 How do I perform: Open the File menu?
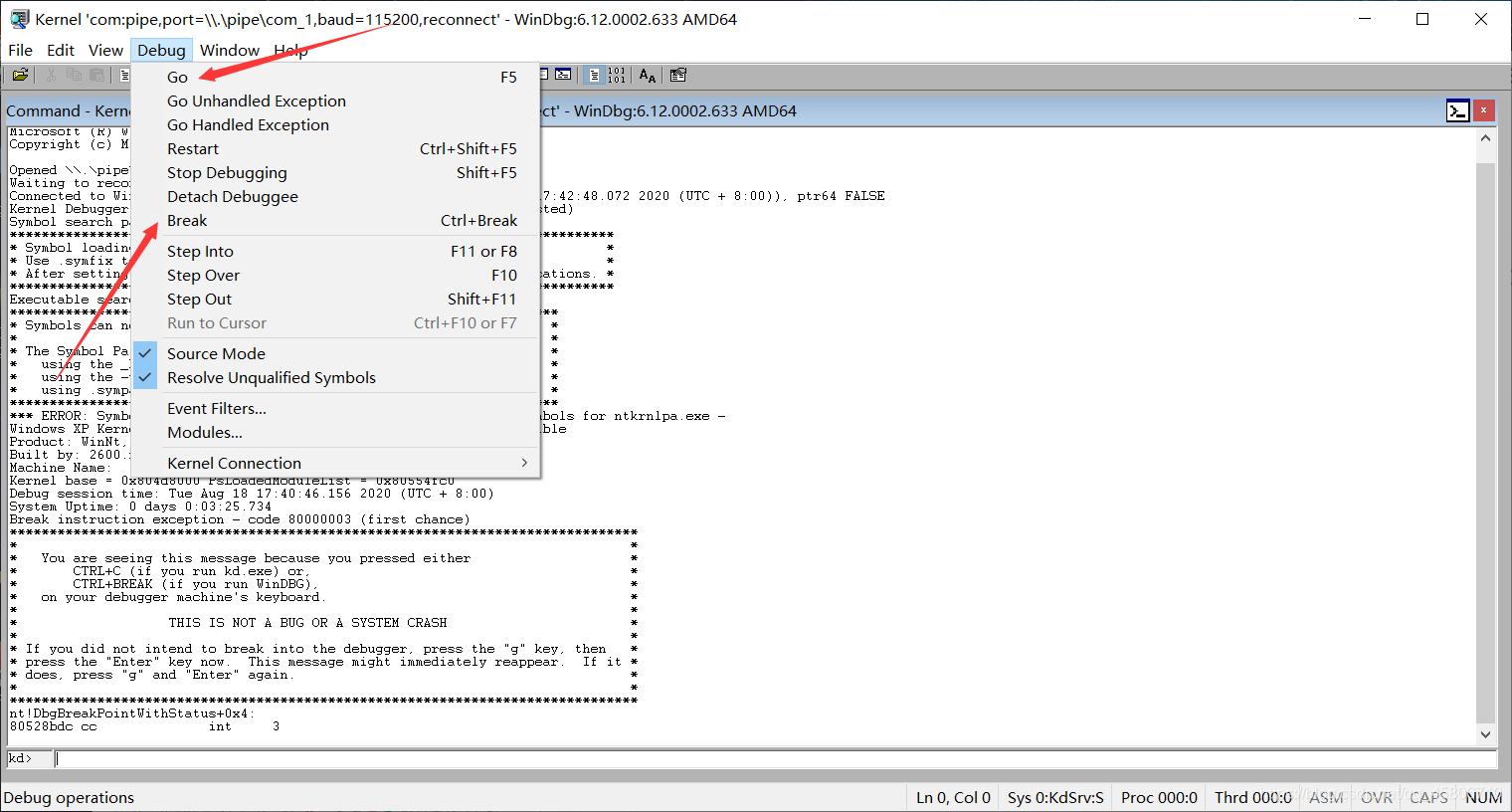point(20,50)
